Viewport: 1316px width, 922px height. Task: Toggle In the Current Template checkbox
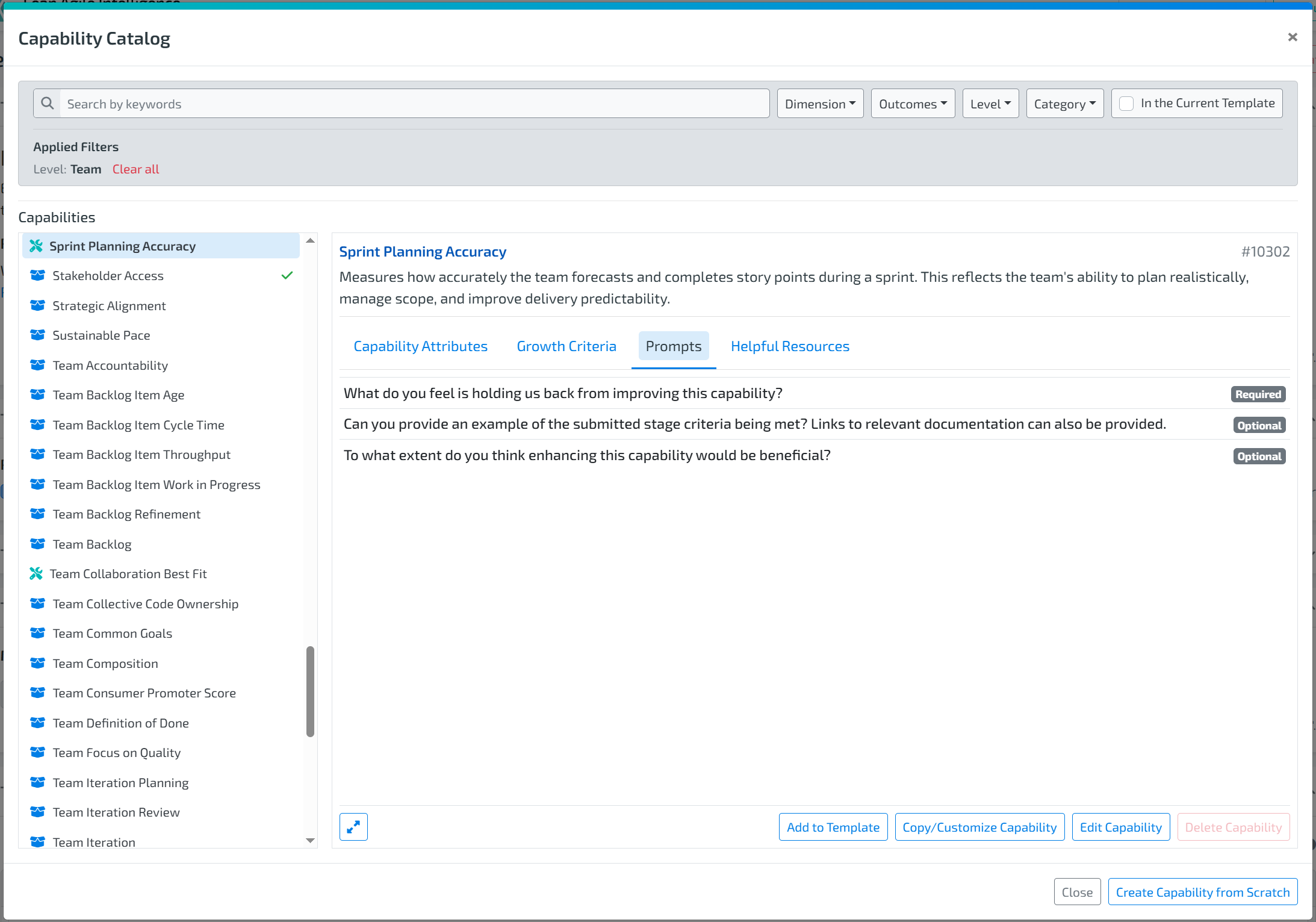[1126, 104]
